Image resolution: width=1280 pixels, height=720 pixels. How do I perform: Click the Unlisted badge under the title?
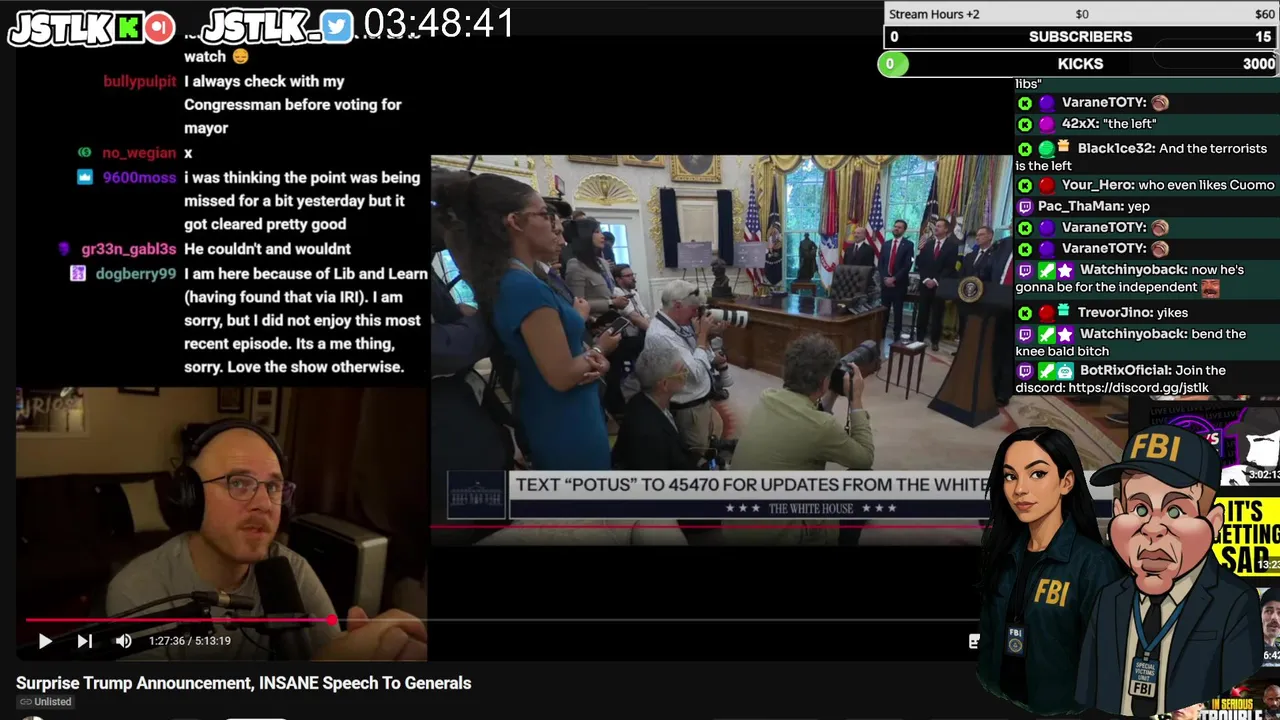point(46,702)
